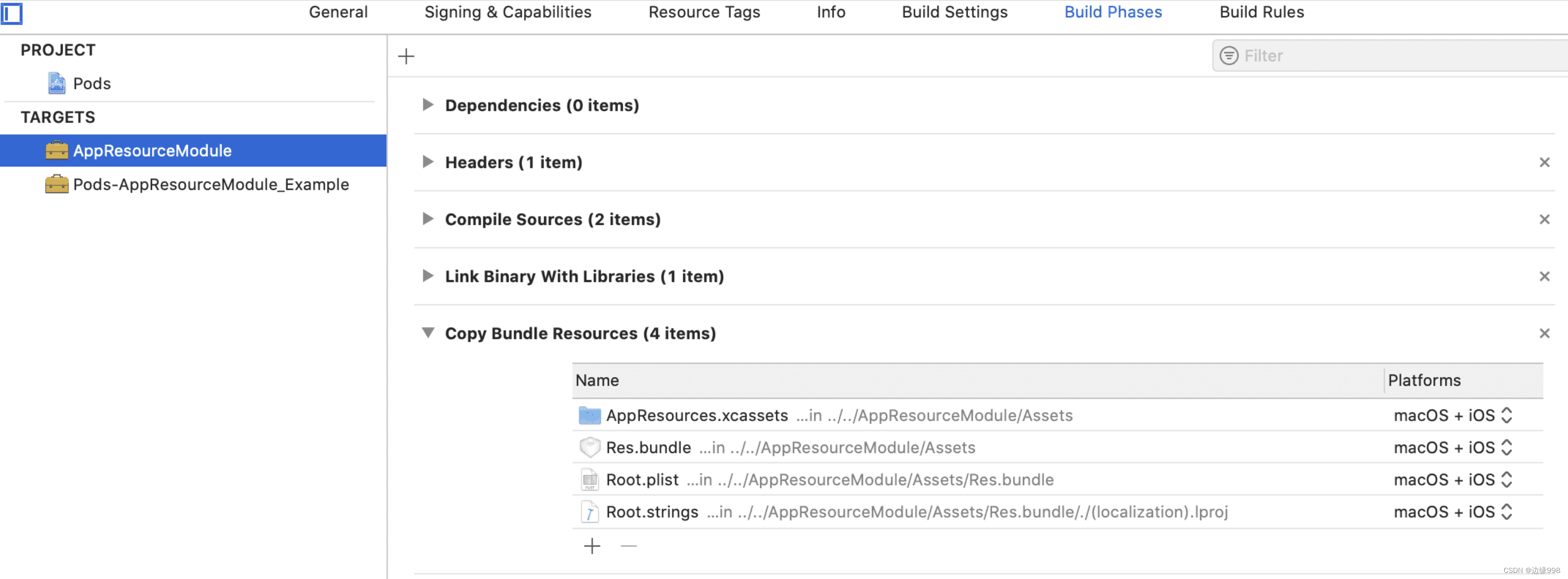Image resolution: width=1568 pixels, height=579 pixels.
Task: Switch to the Build Settings tab
Action: pyautogui.click(x=954, y=12)
